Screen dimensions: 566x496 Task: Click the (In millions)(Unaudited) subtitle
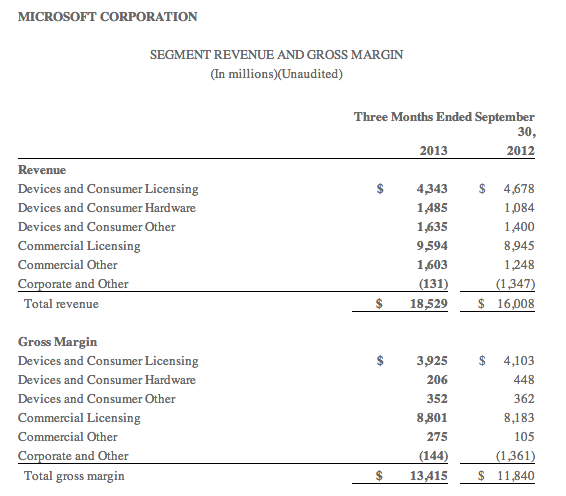tap(277, 74)
